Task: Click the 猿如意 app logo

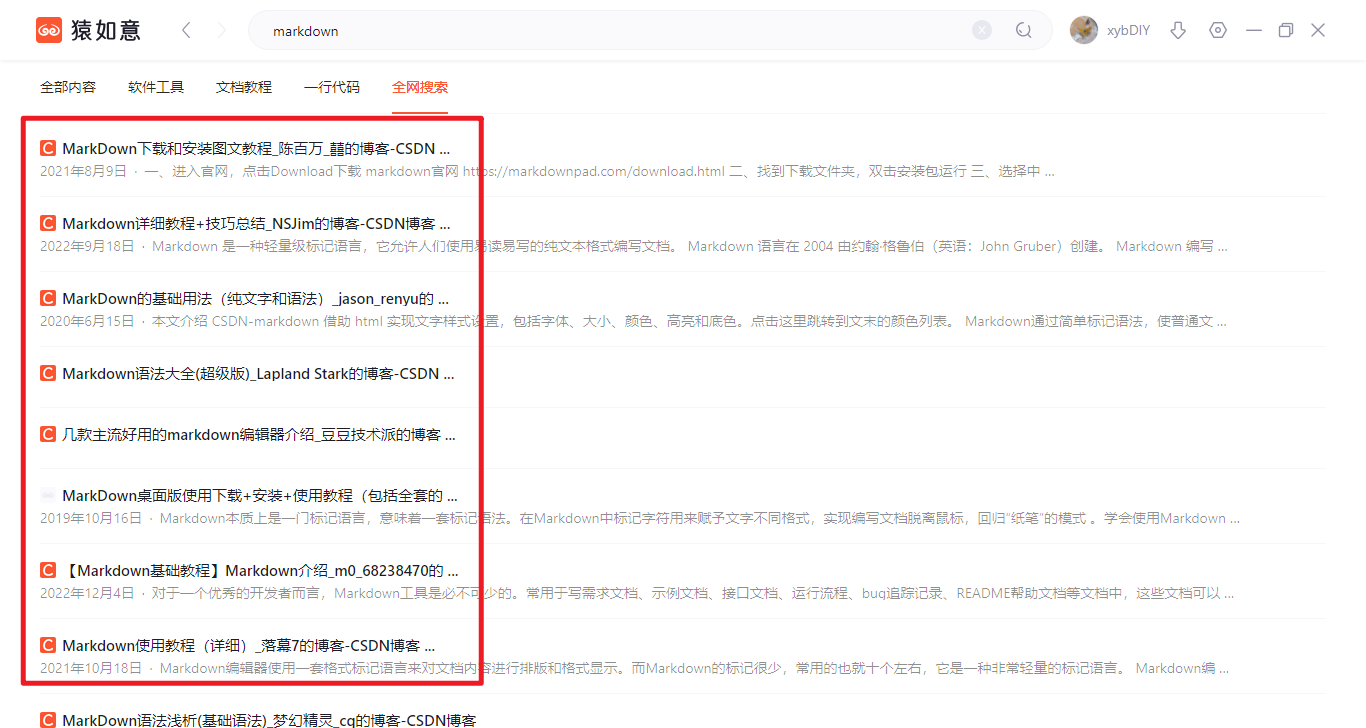Action: coord(88,31)
